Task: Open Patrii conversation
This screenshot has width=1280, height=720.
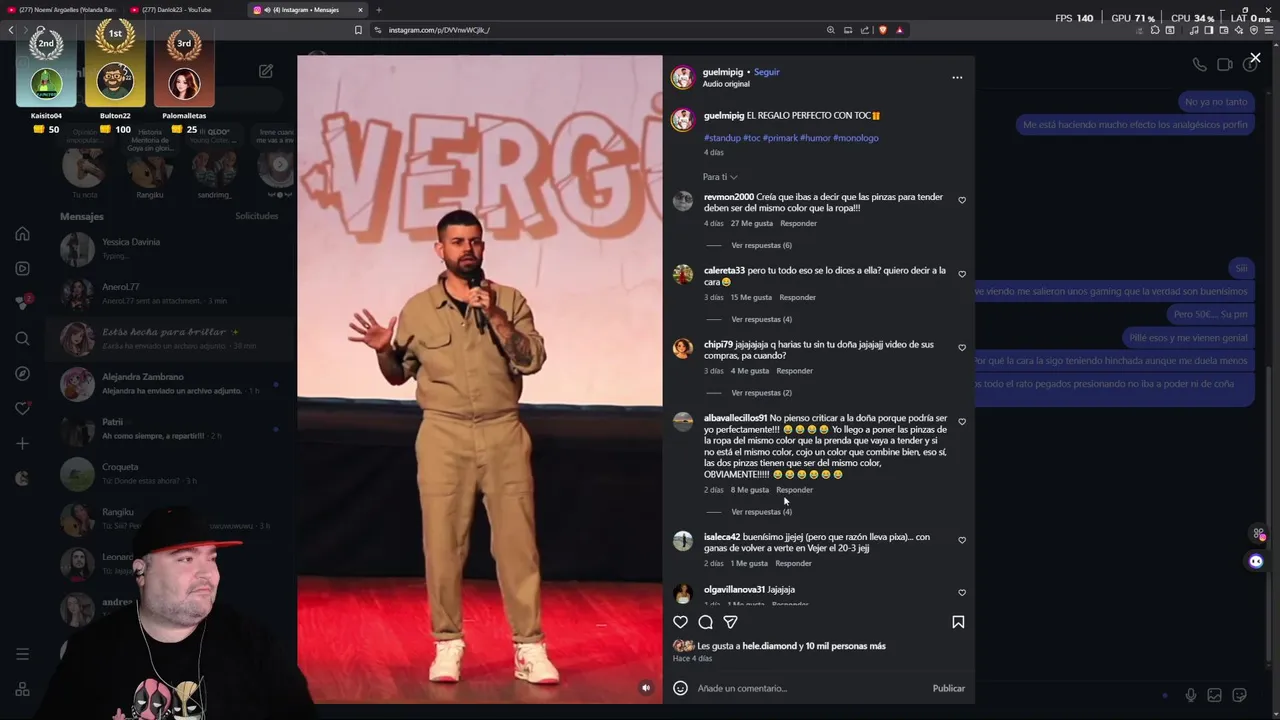Action: (x=170, y=429)
